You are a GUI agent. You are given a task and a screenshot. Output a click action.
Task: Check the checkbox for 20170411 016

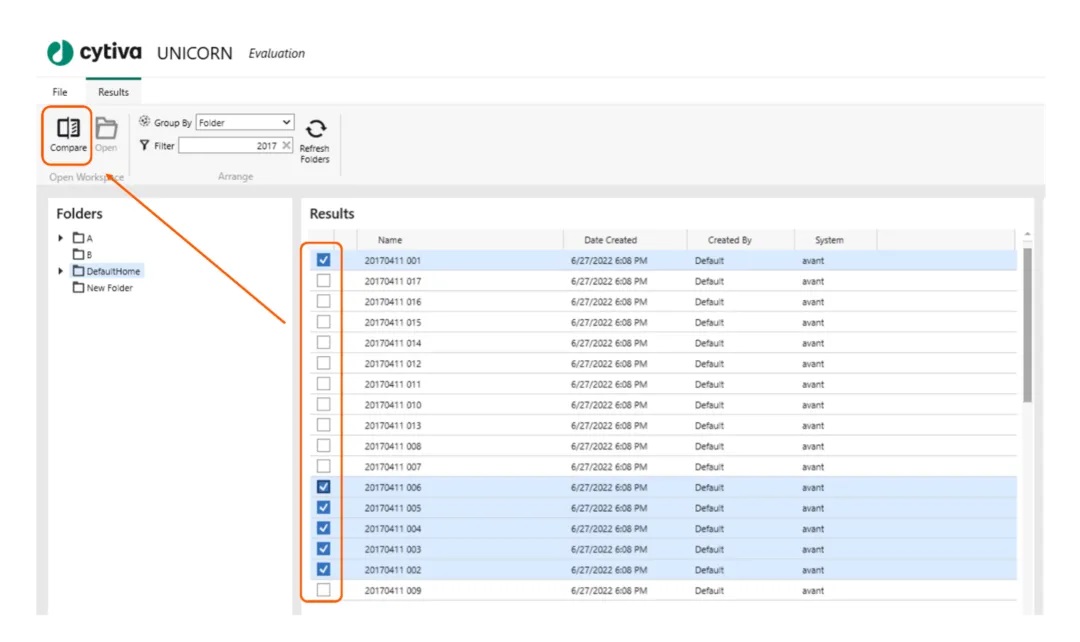click(x=323, y=302)
